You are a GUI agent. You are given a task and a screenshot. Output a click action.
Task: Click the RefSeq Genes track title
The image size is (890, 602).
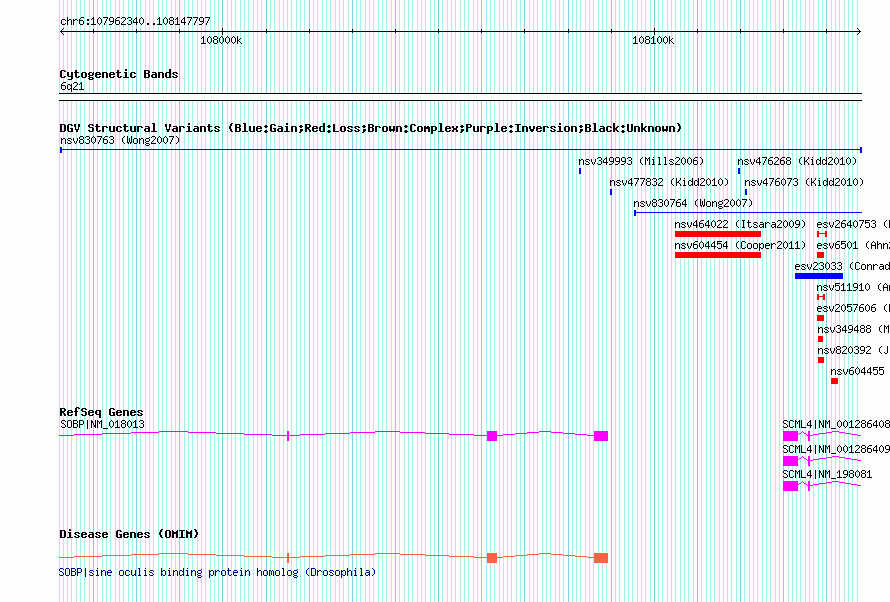[x=101, y=412]
